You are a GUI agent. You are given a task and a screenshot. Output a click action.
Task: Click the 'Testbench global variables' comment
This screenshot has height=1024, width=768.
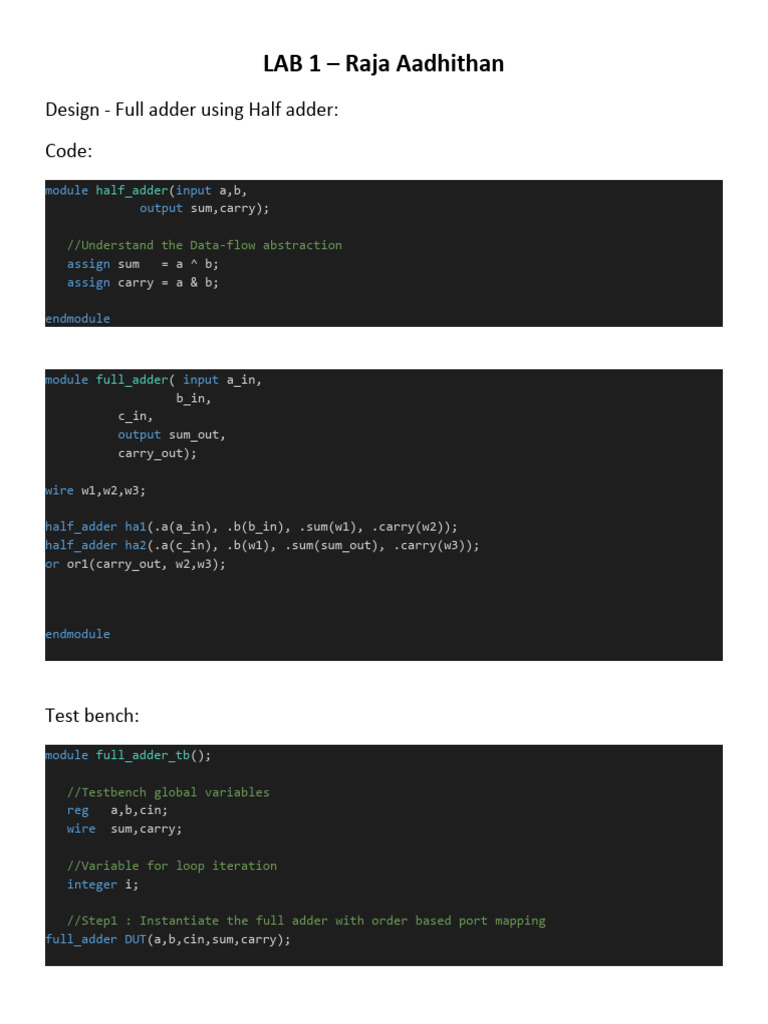[x=168, y=792]
